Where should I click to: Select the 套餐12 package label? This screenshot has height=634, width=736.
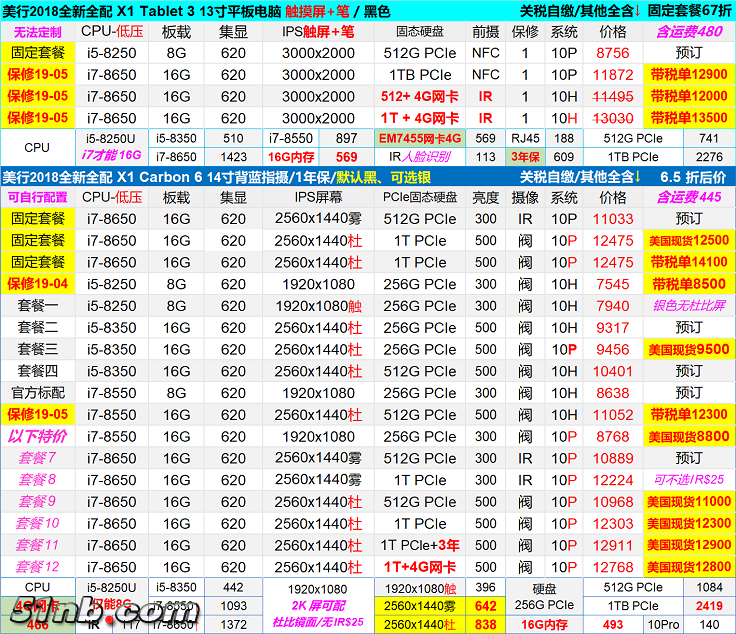[38, 567]
